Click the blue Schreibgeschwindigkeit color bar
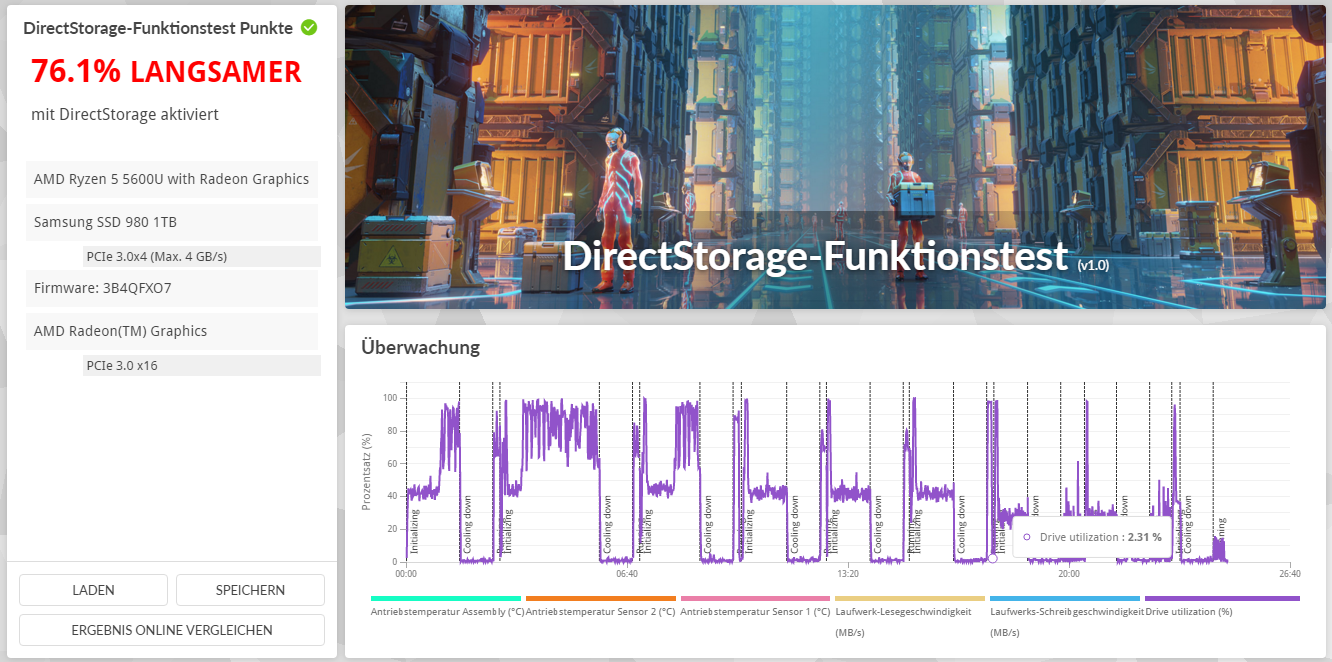 coord(1065,598)
